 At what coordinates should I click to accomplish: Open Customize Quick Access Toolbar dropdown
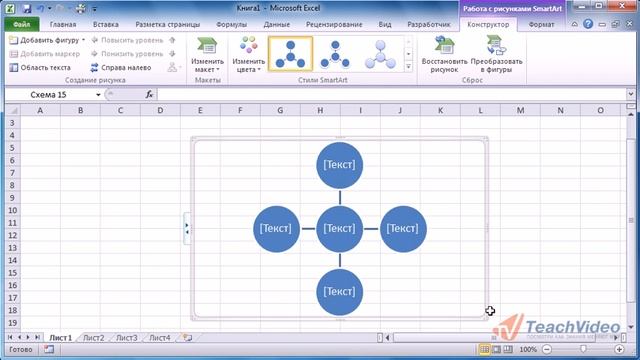(94, 9)
